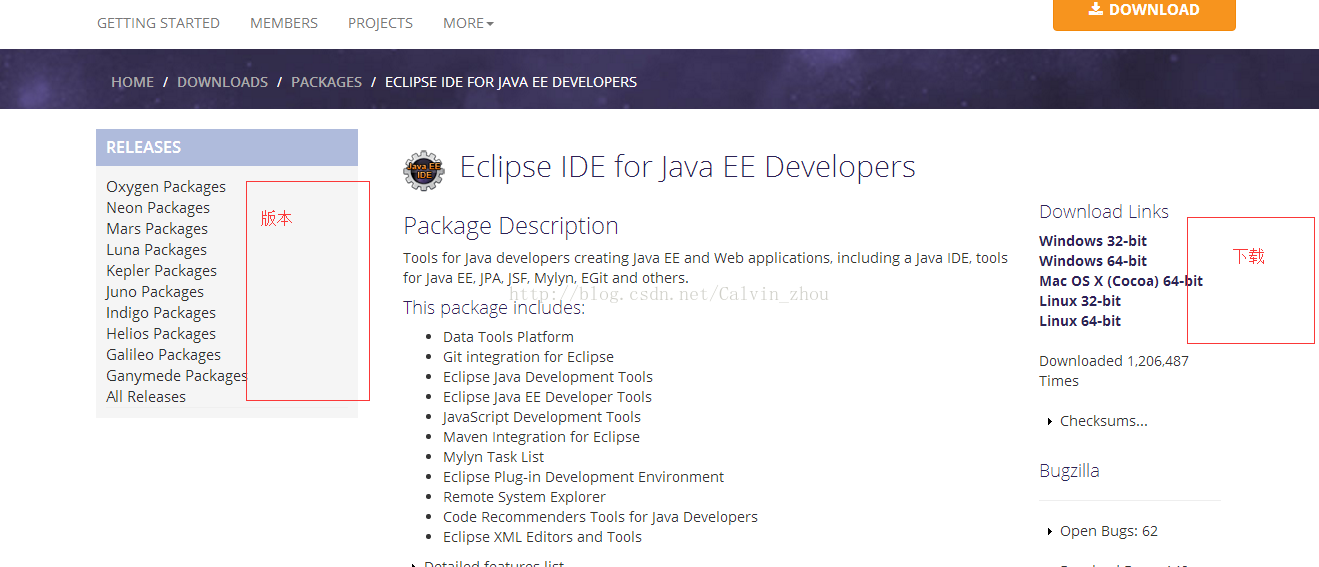This screenshot has width=1319, height=567.
Task: Download the Windows 32-bit package
Action: tap(1093, 241)
